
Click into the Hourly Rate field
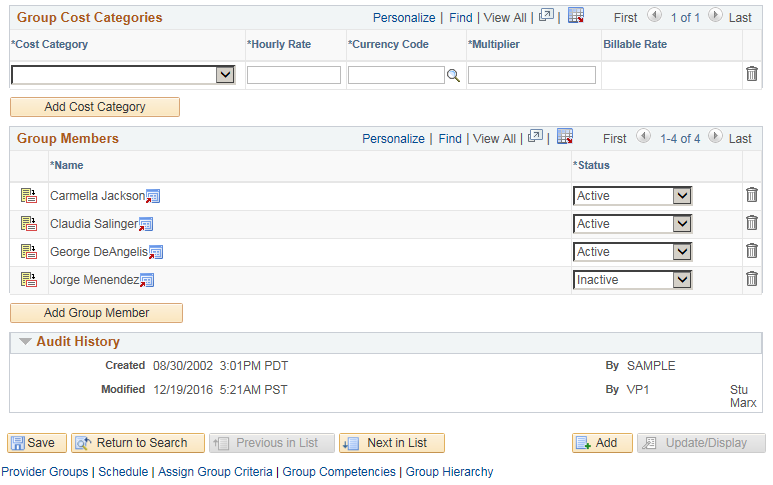click(294, 75)
